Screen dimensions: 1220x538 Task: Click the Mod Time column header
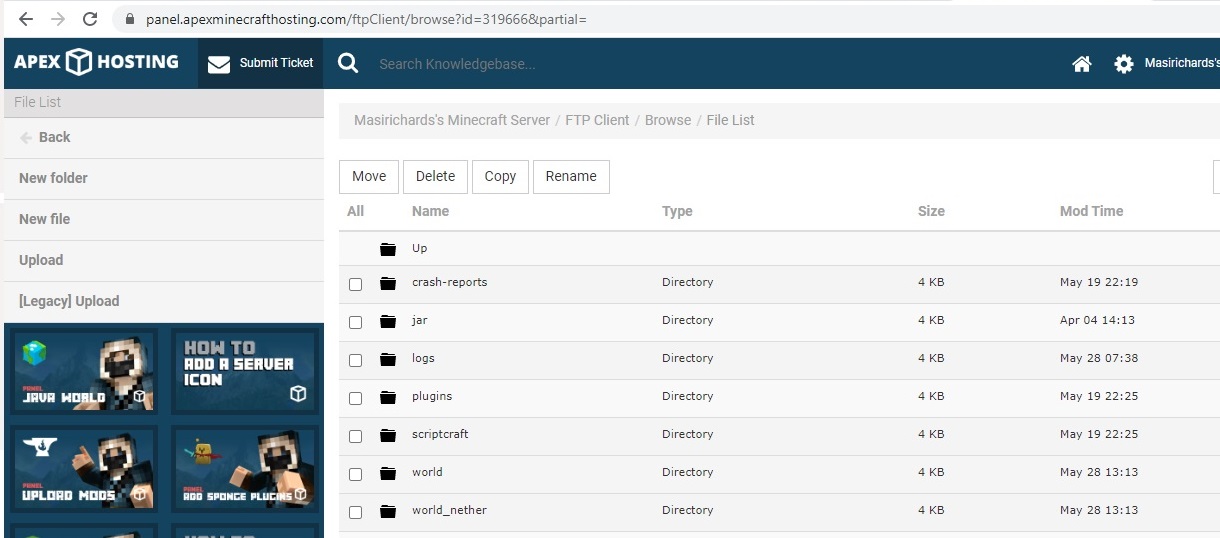[x=1091, y=211]
